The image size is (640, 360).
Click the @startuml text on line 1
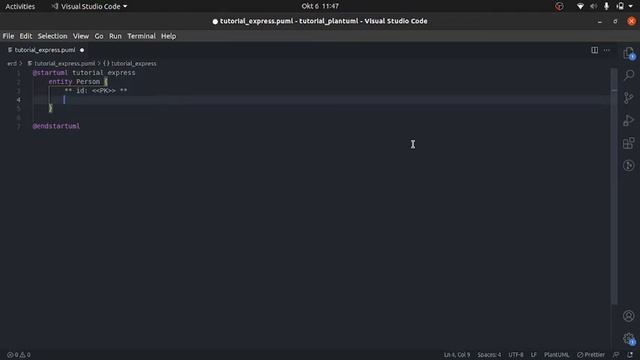(50, 73)
